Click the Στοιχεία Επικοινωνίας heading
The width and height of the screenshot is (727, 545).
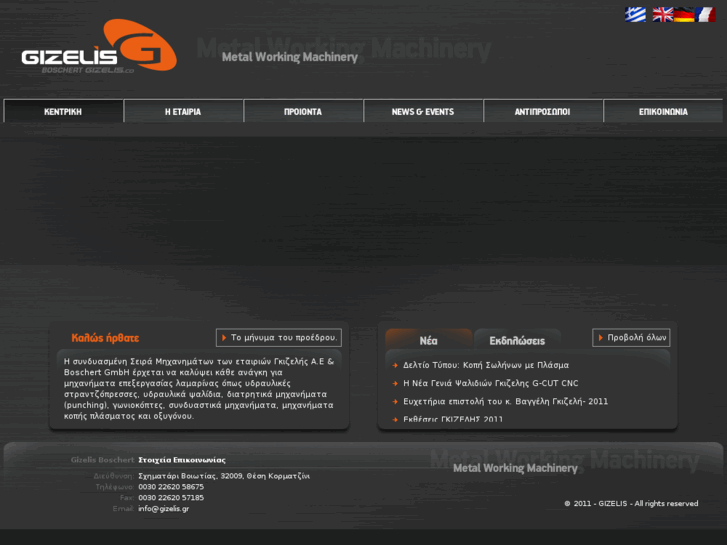(182, 460)
